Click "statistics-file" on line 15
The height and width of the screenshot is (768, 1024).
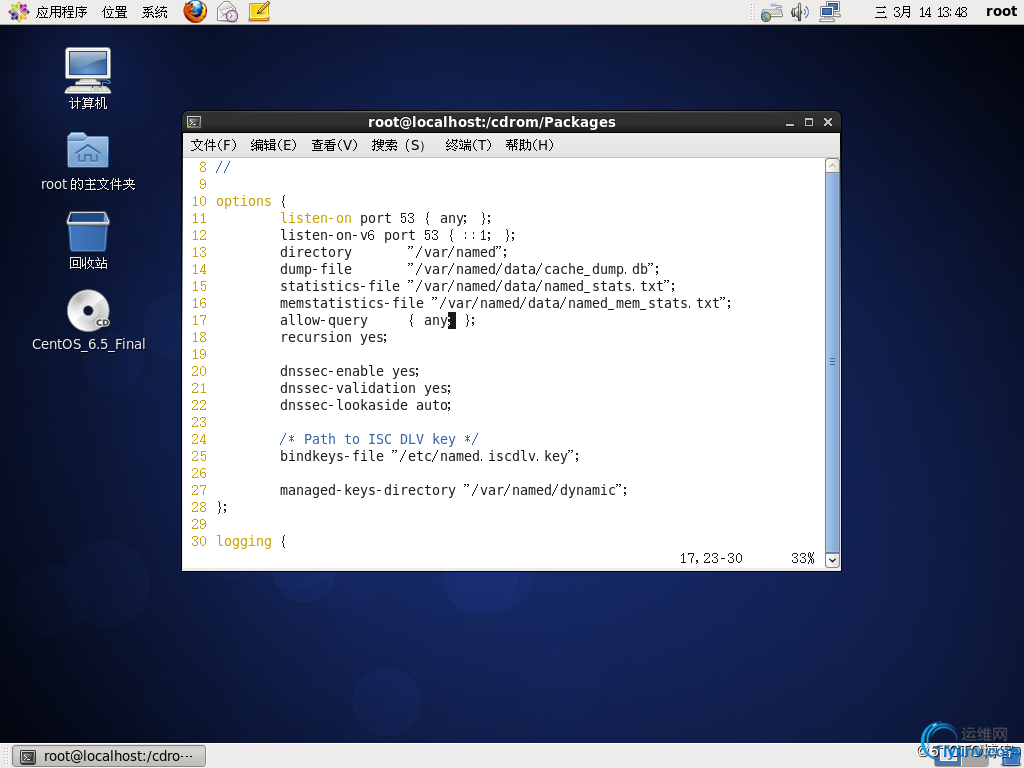(340, 286)
